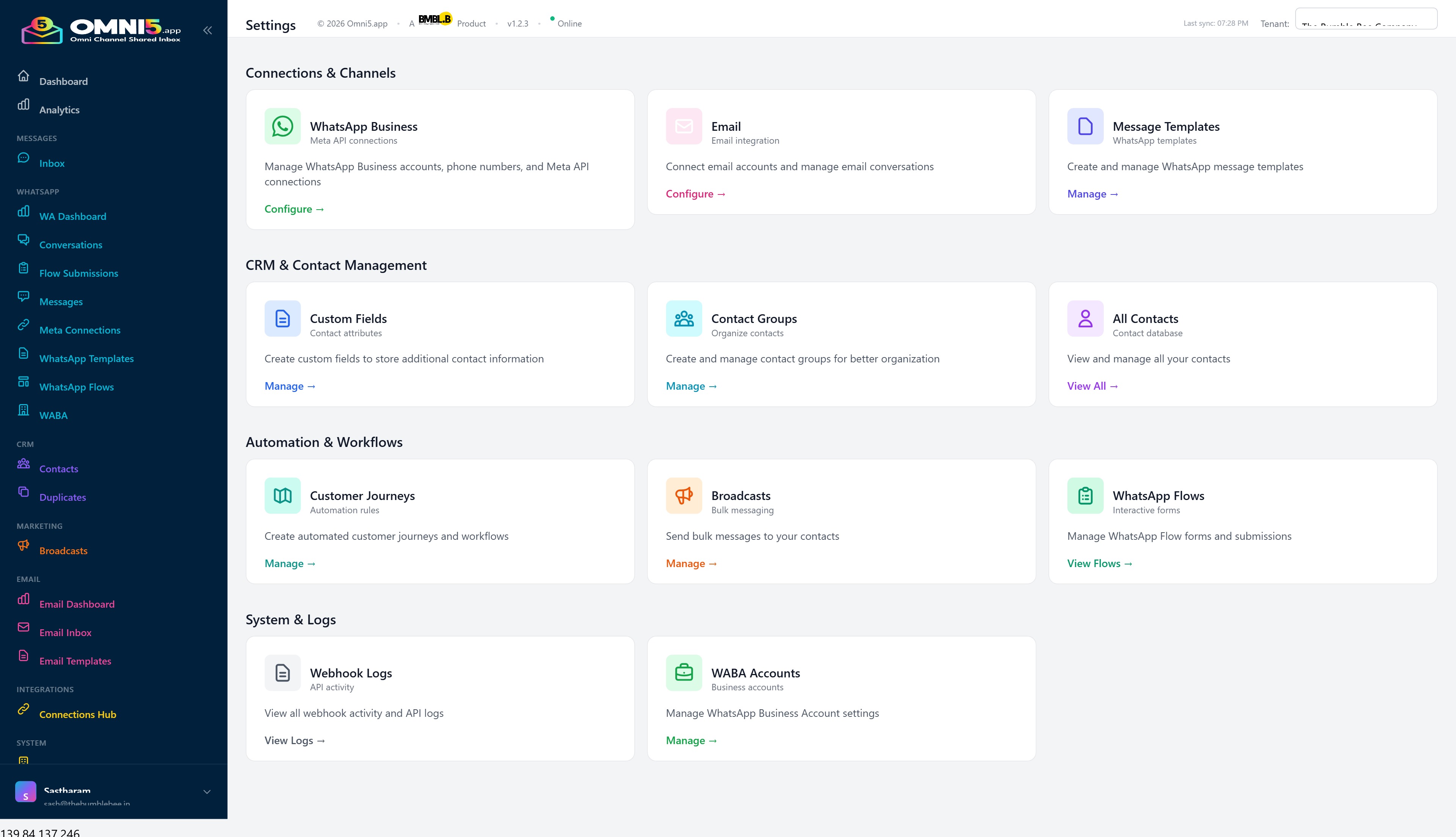Image resolution: width=1456 pixels, height=837 pixels.
Task: Click the WABA Accounts briefcase icon
Action: (684, 672)
